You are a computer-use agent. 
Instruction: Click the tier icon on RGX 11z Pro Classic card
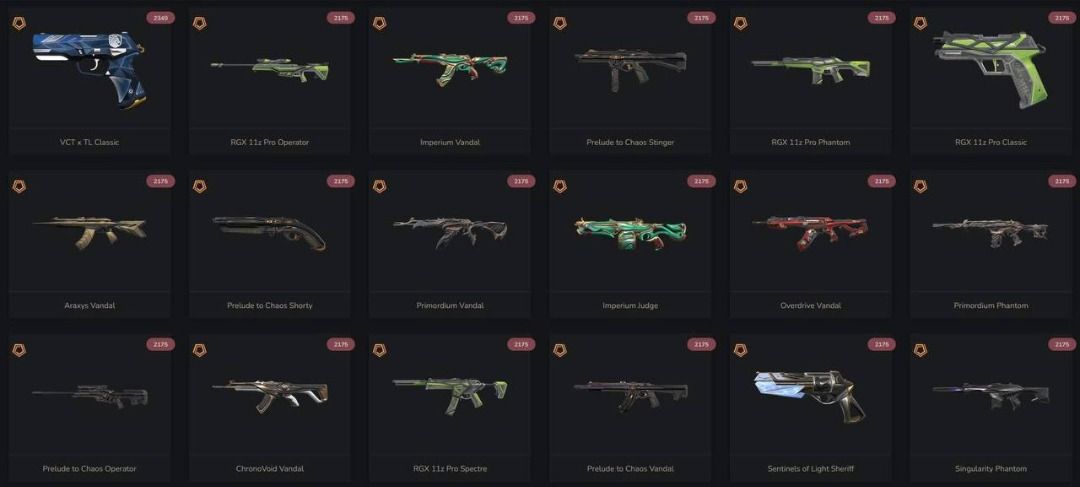tap(920, 23)
